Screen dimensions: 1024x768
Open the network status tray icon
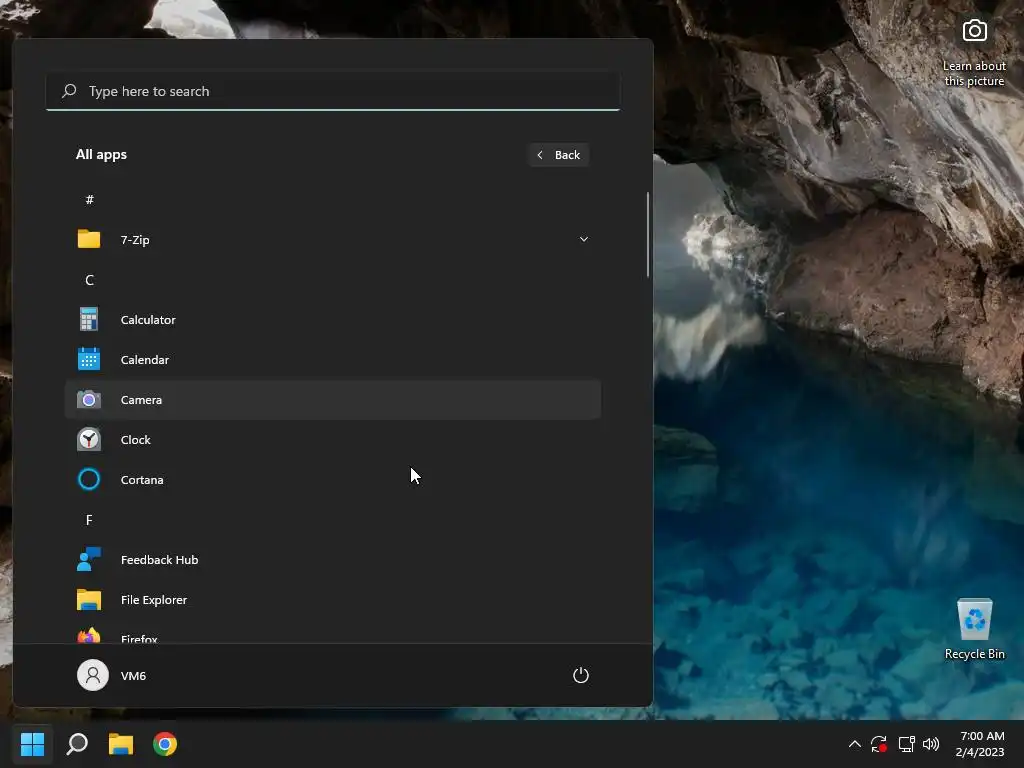(x=906, y=744)
